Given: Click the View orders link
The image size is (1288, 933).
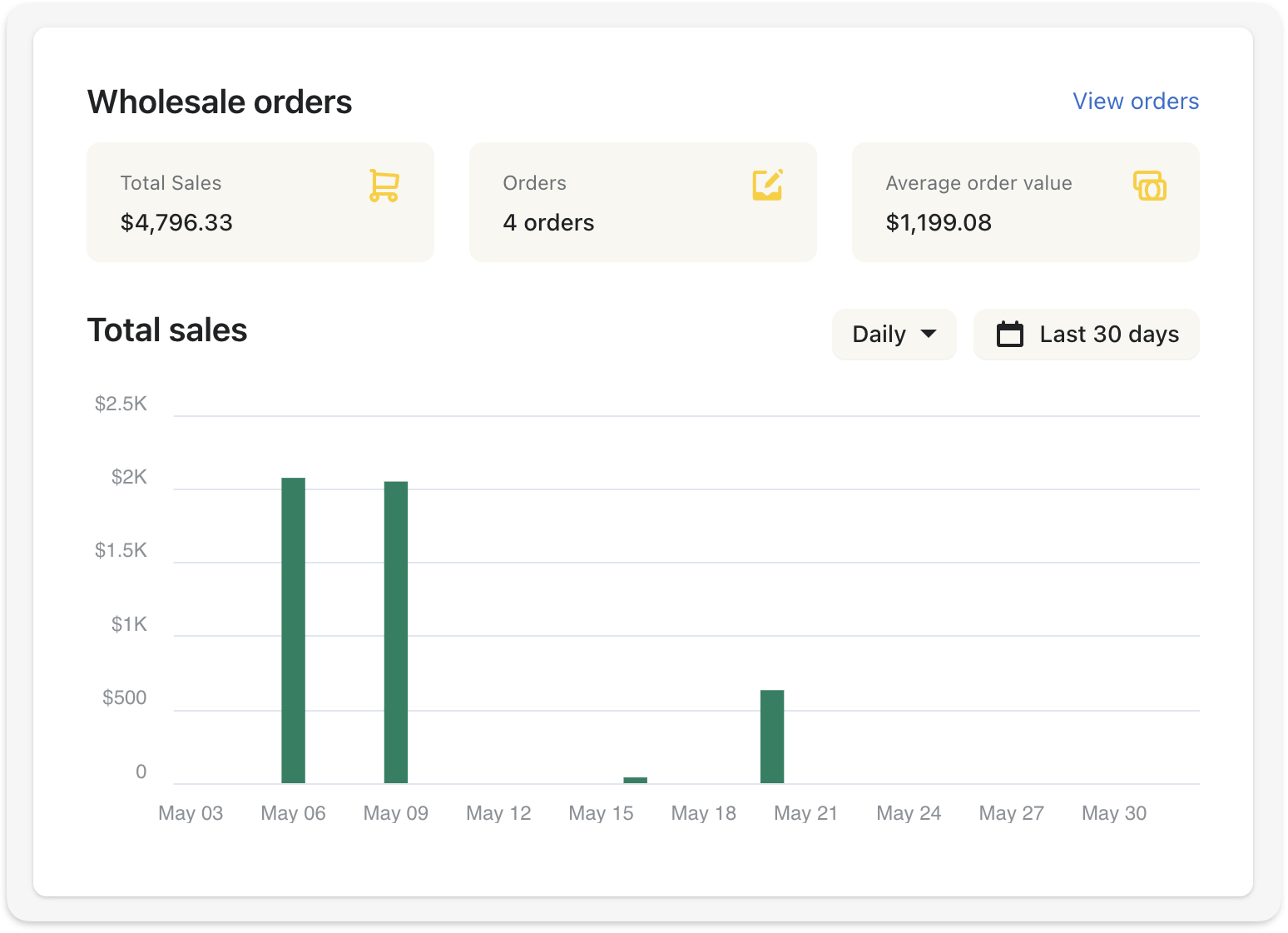Looking at the screenshot, I should [x=1135, y=101].
